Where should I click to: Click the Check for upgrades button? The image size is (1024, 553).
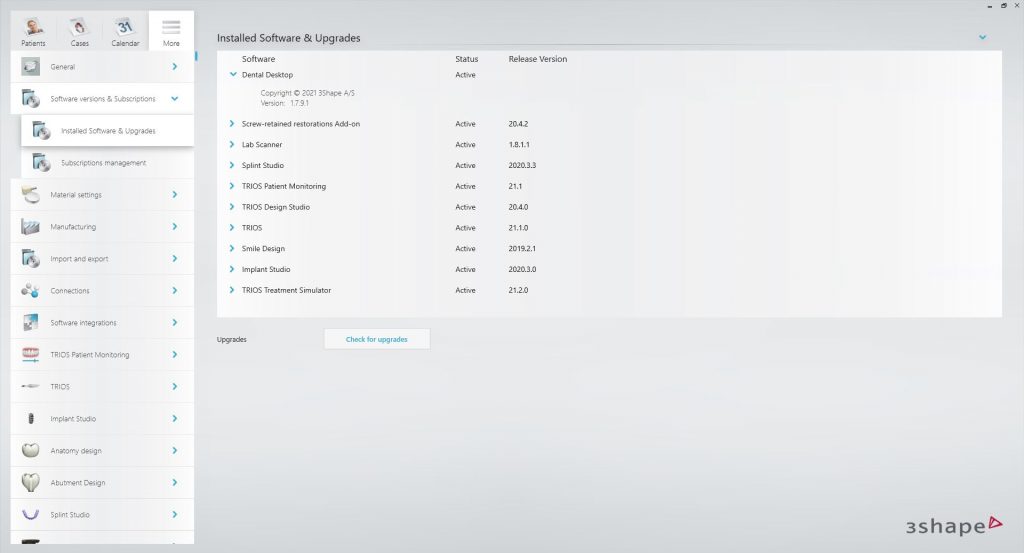coord(377,340)
